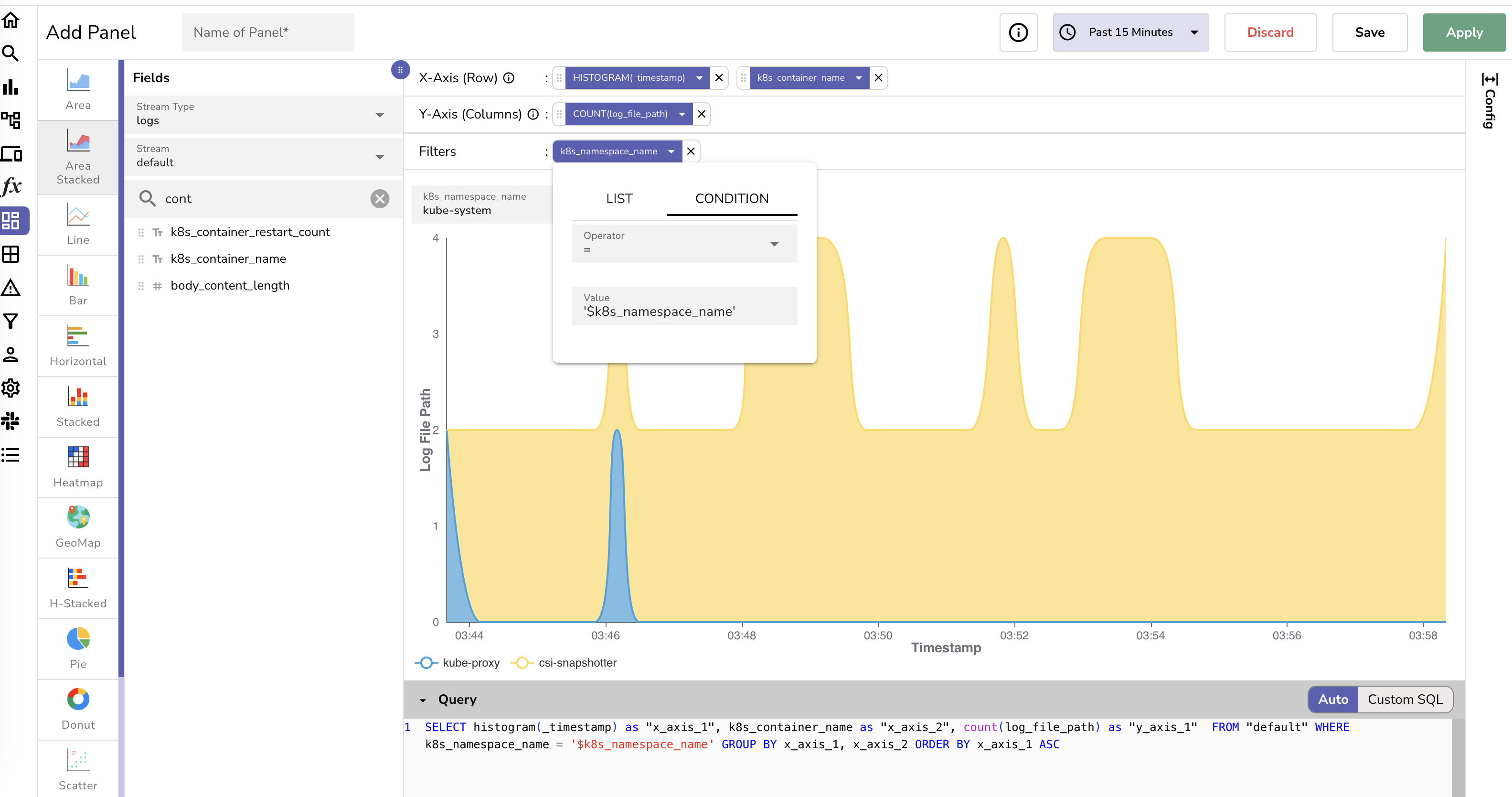Screen dimensions: 1512x797
Task: Select the Pie chart type
Action: point(78,648)
